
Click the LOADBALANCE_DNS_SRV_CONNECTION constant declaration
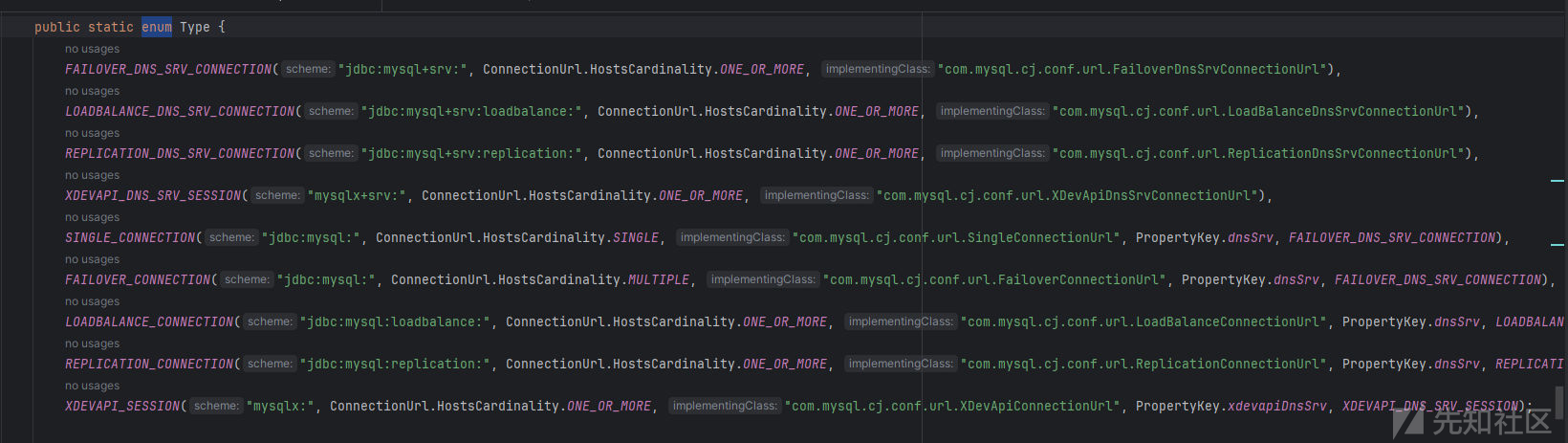(x=180, y=111)
